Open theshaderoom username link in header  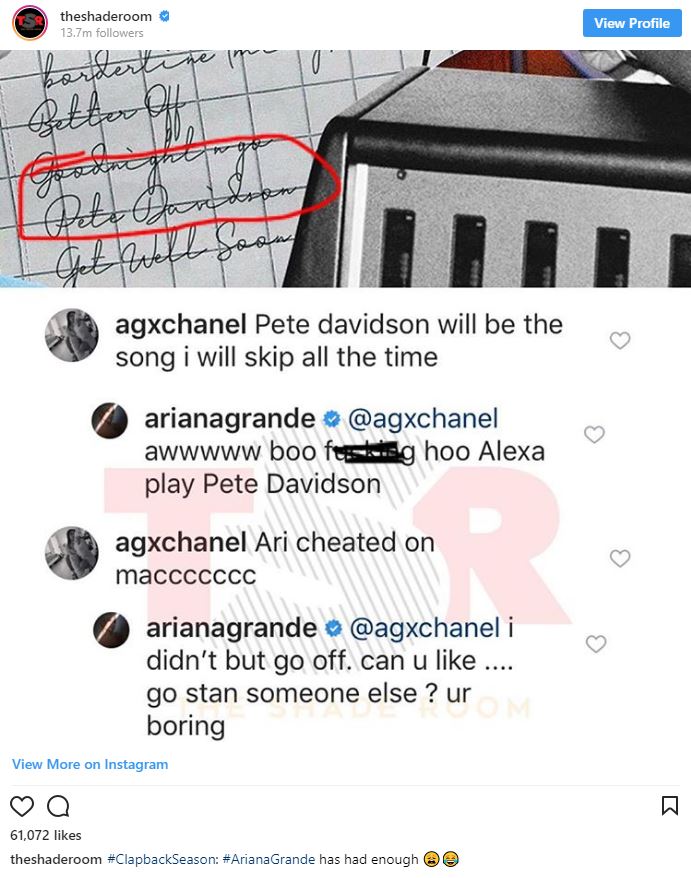point(106,16)
